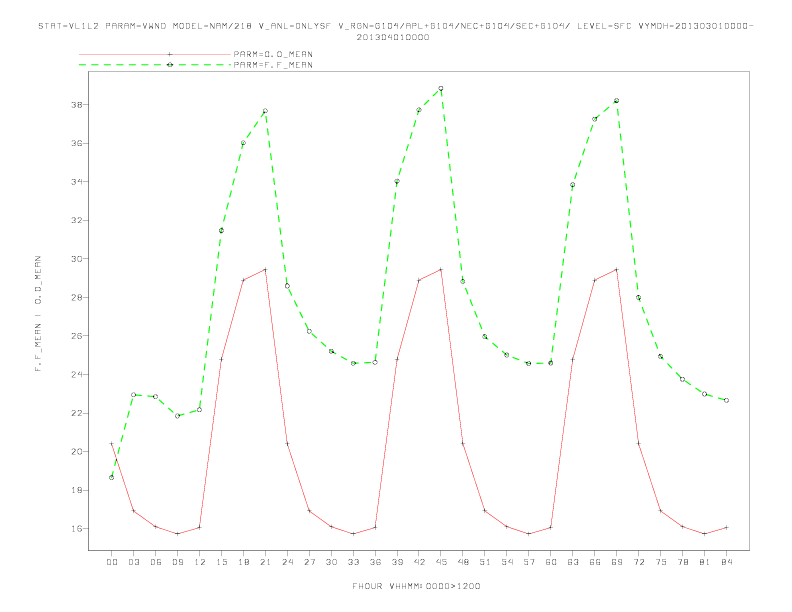Click y-axis tick label 30
This screenshot has height=612, width=792.
pos(77,259)
